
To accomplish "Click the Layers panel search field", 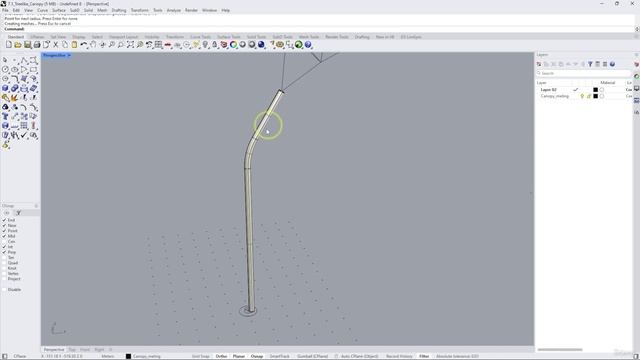I will pos(584,73).
